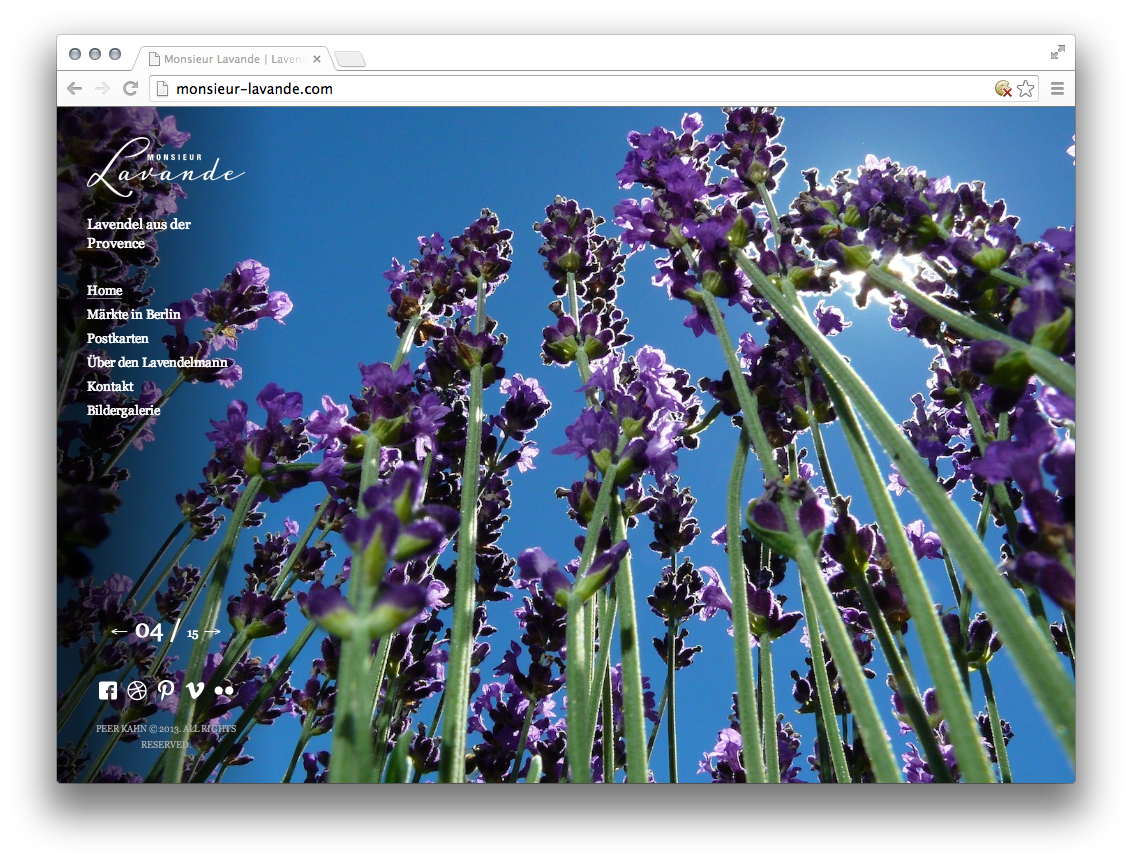Click the blocked cookies icon in address bar
Image resolution: width=1132 pixels, height=862 pixels.
point(1003,89)
